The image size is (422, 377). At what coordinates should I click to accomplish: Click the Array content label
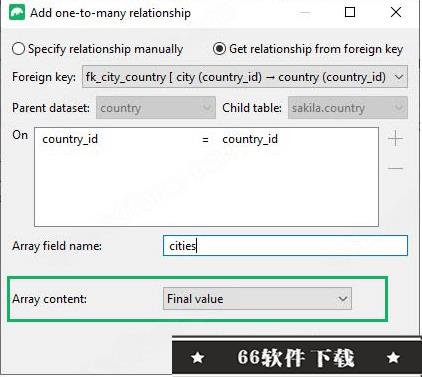[49, 299]
